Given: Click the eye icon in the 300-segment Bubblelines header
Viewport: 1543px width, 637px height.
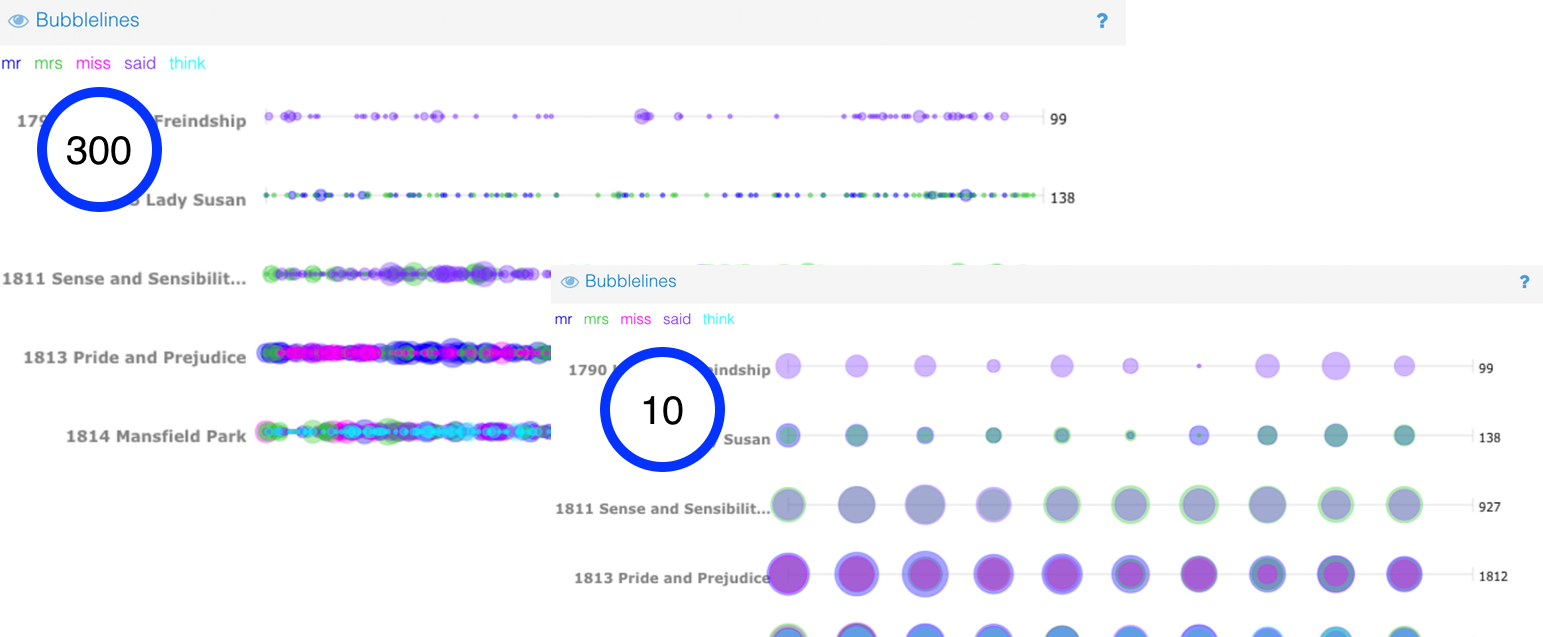Looking at the screenshot, I should point(18,21).
